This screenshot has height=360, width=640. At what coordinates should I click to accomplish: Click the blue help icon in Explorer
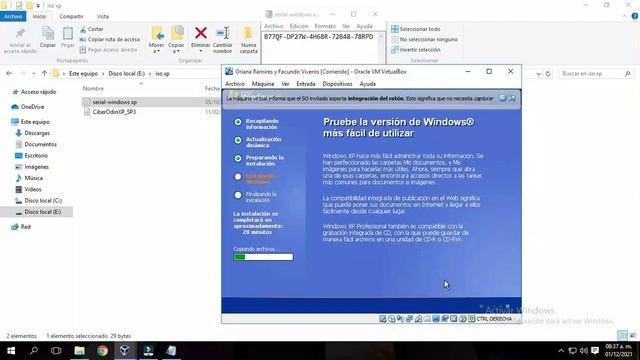click(635, 16)
